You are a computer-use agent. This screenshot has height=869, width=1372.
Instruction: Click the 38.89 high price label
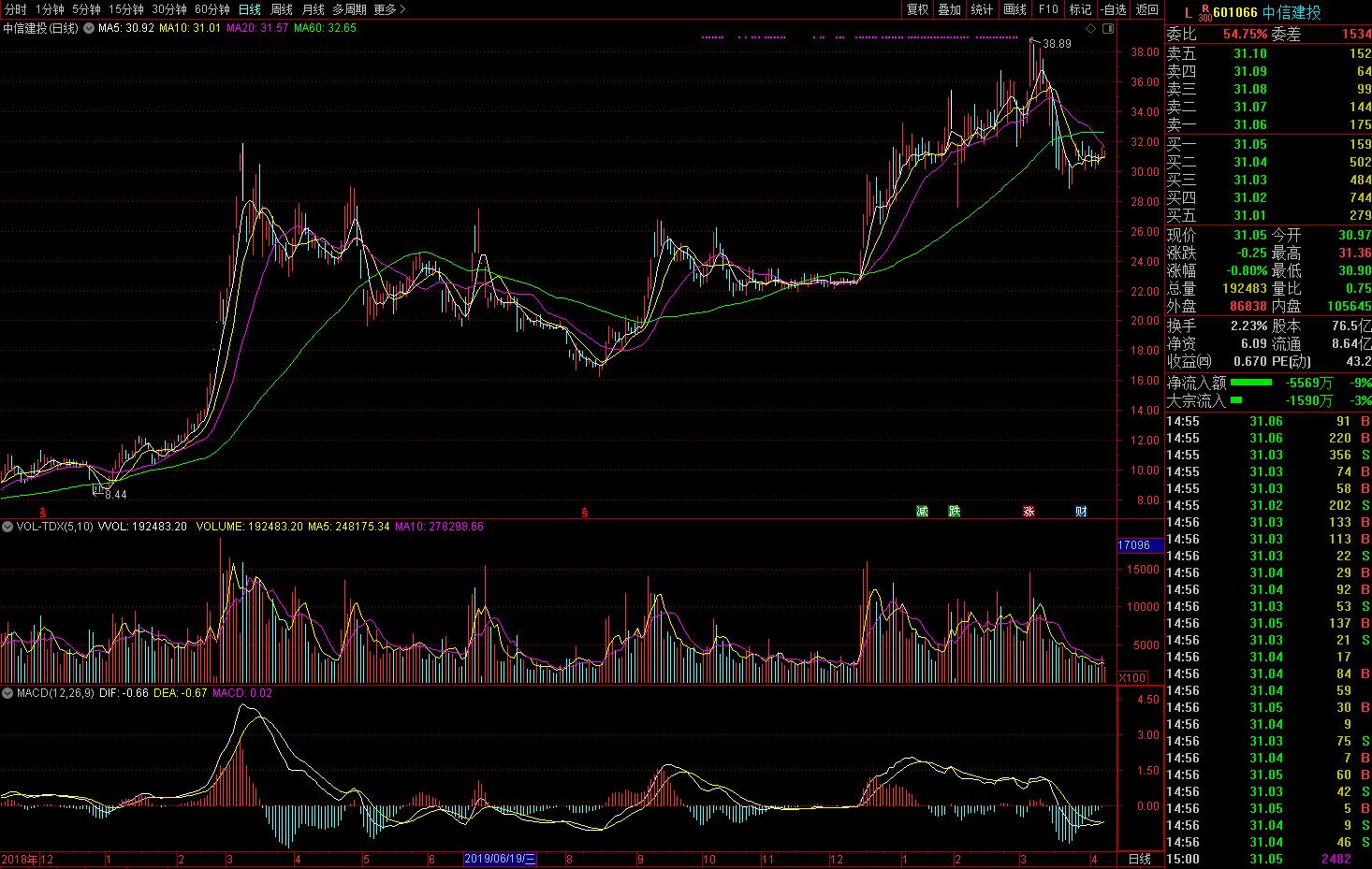click(1057, 44)
